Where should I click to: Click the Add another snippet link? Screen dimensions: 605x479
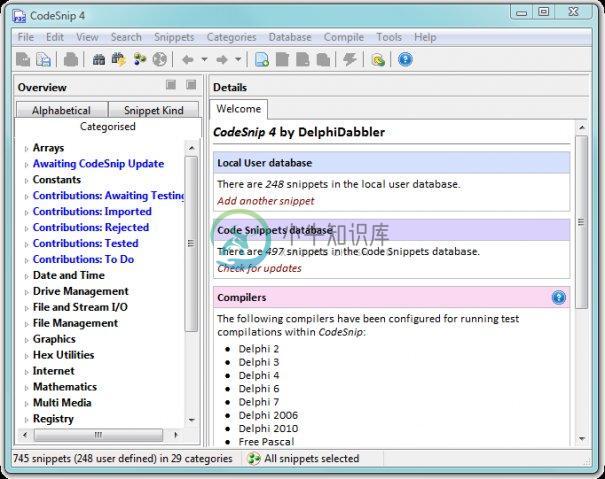coord(265,201)
